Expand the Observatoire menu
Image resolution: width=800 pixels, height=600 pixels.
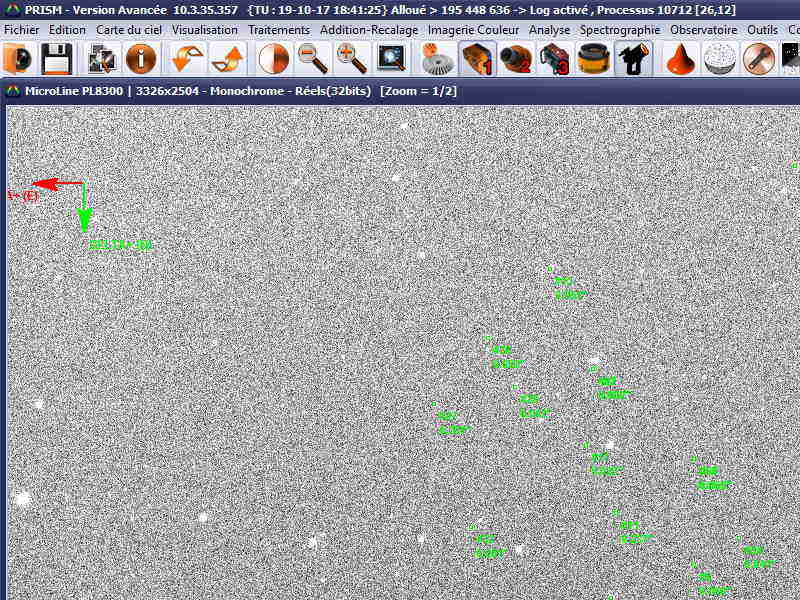coord(704,30)
